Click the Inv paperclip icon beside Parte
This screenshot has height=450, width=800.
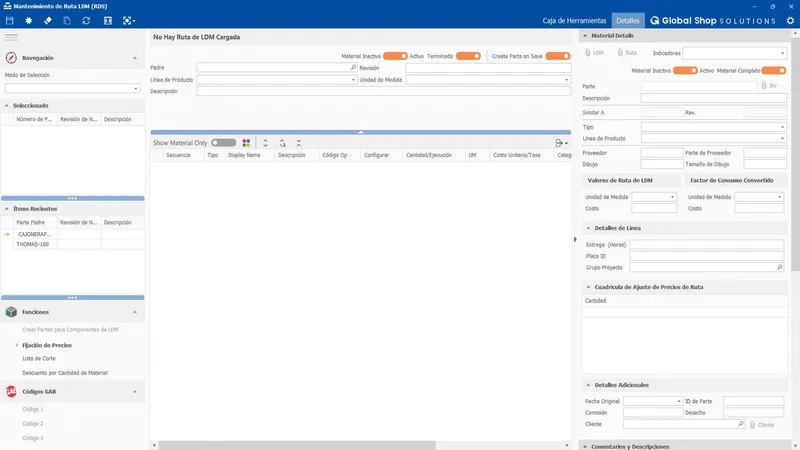764,86
